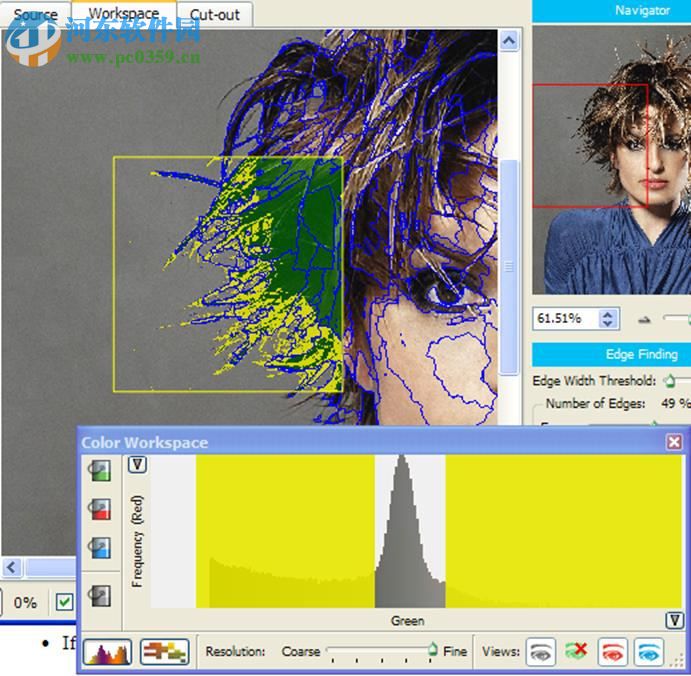
Task: Select the green paint bucket tool
Action: [100, 471]
